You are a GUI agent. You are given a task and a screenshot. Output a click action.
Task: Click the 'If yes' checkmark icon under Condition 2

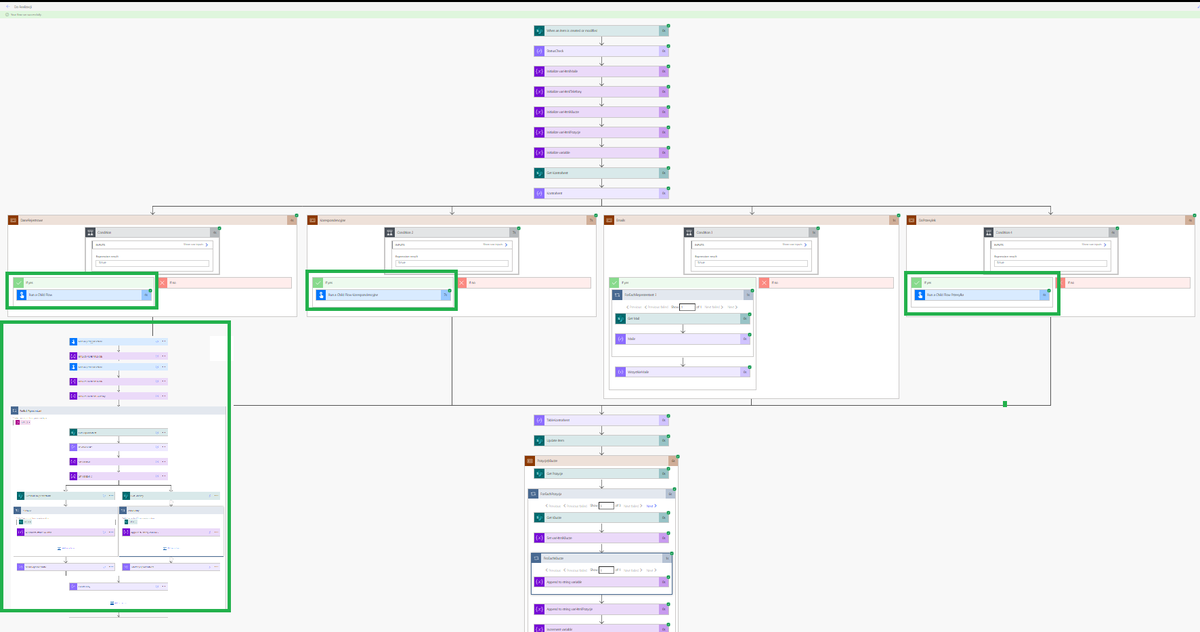[318, 283]
